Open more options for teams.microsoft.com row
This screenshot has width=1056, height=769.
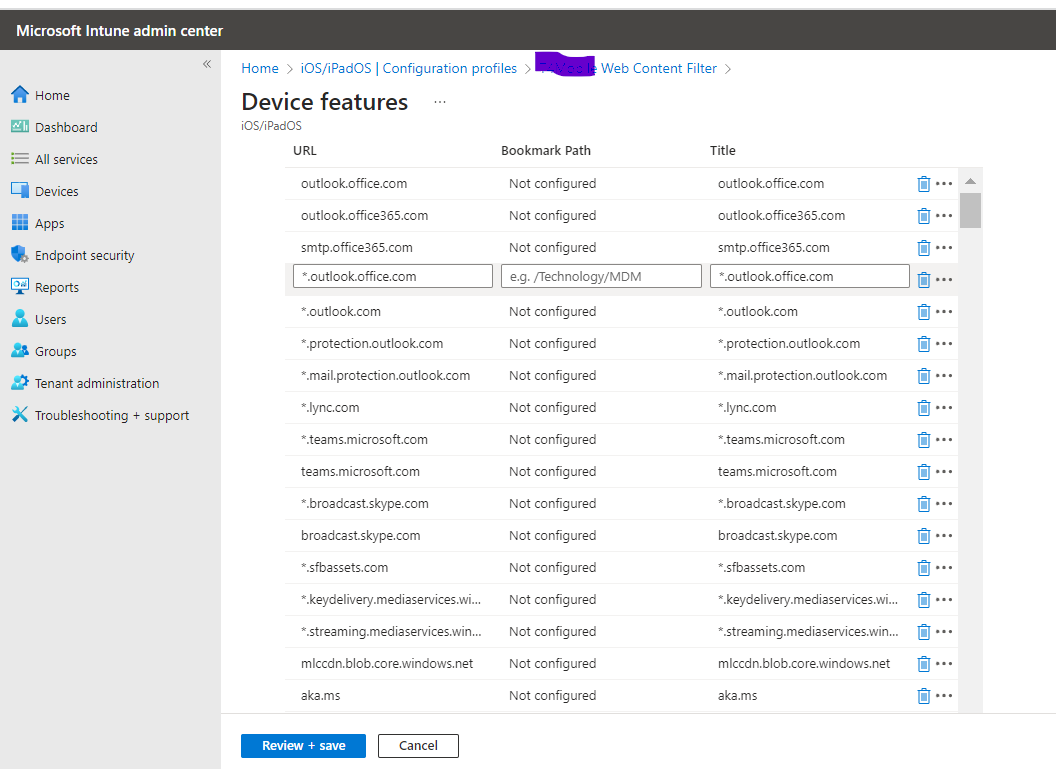(944, 471)
